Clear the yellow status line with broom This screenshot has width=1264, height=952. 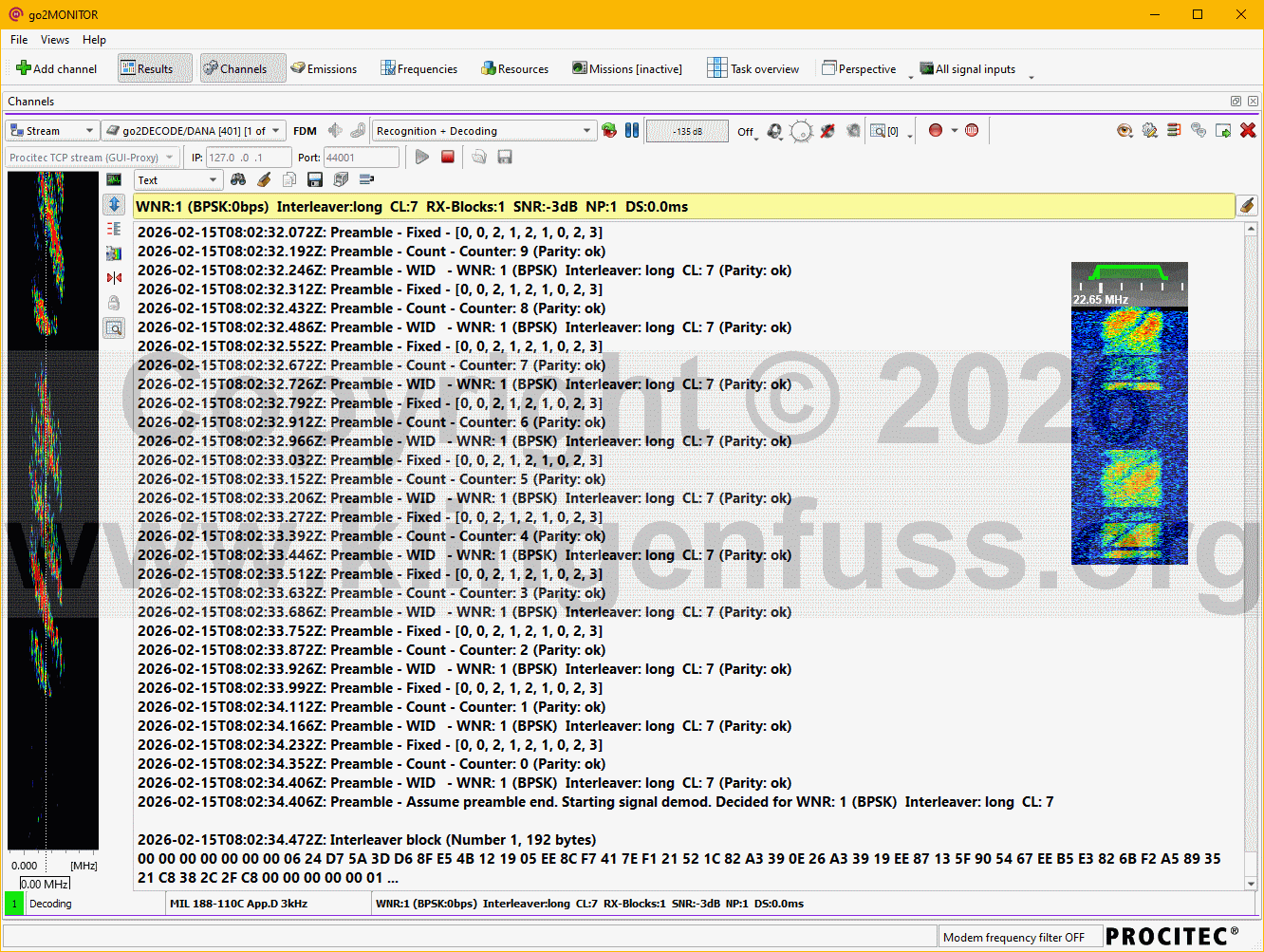point(1248,206)
